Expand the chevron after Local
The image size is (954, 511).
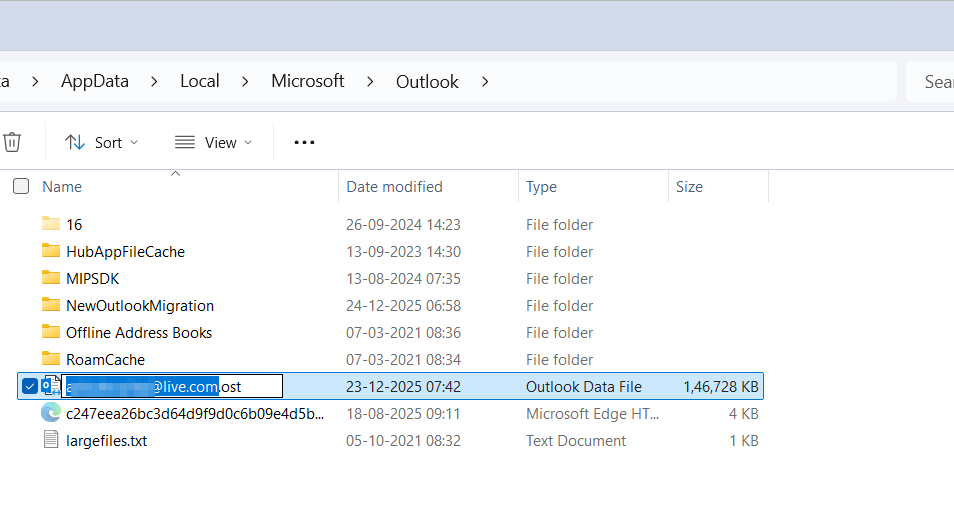245,82
